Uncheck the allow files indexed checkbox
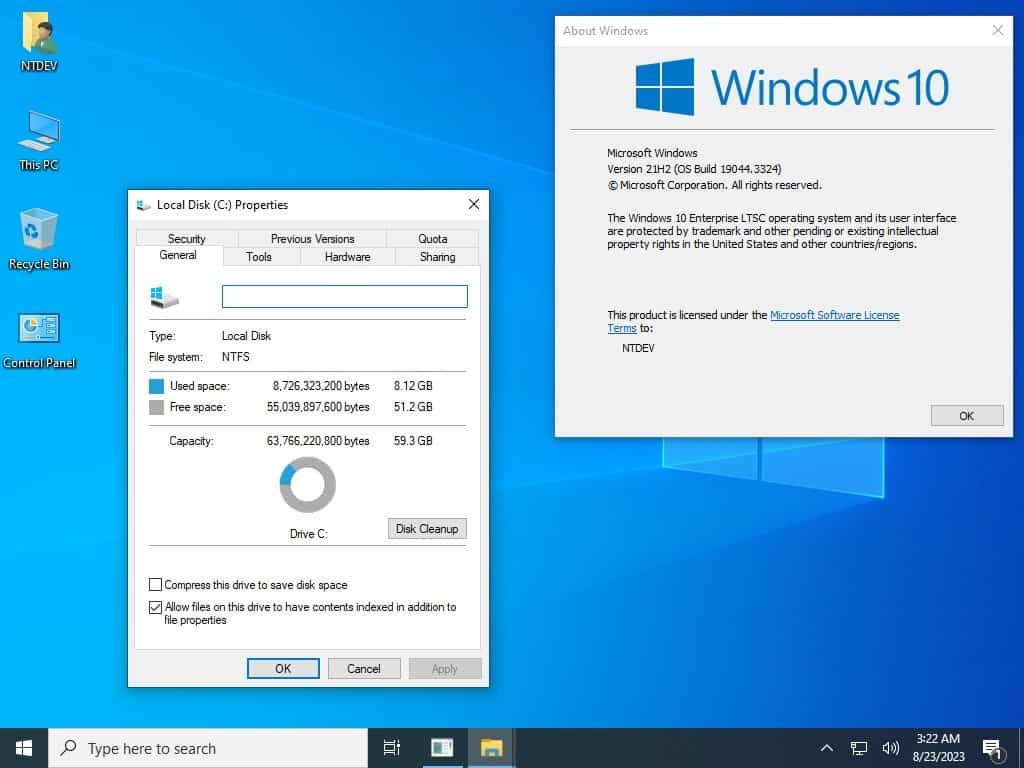1024x768 pixels. point(155,607)
